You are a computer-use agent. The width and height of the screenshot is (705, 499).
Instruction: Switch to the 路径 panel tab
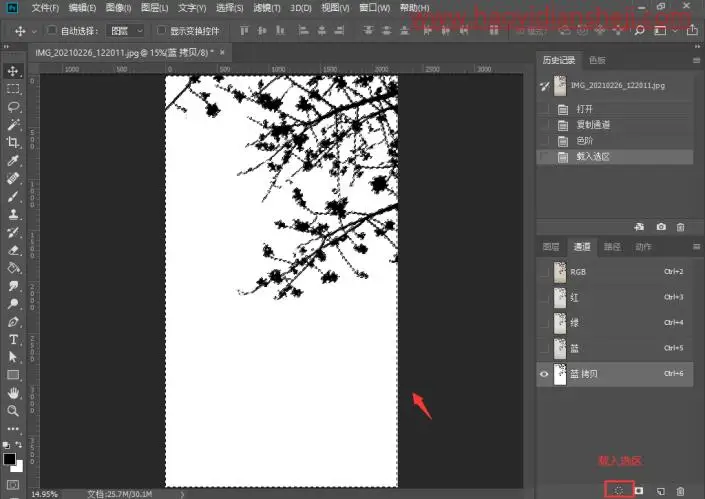(x=612, y=247)
